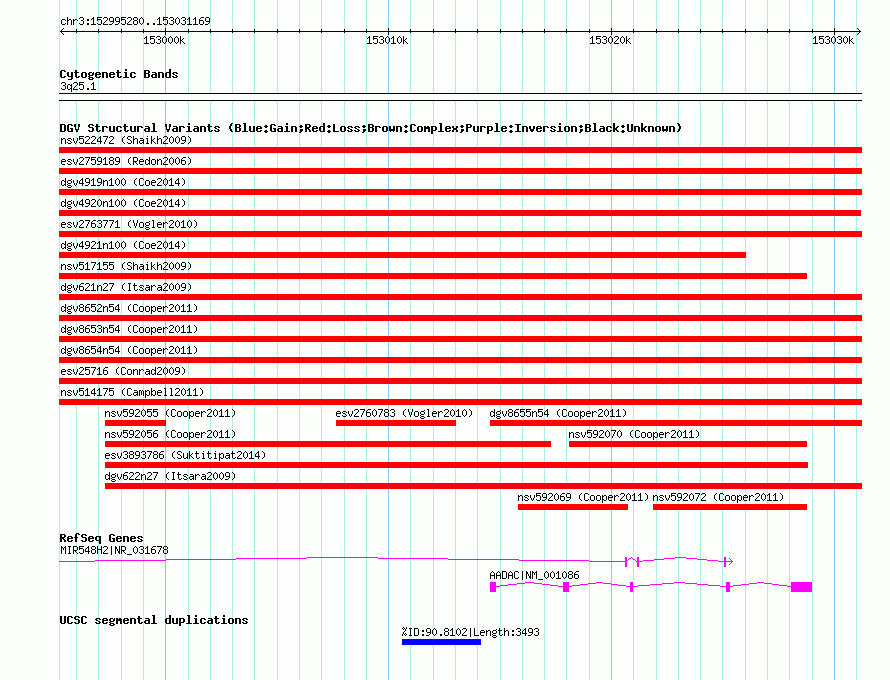The width and height of the screenshot is (890, 680).
Task: Select the dgv4921n100 (Coe2014) variant label
Action: (x=123, y=245)
